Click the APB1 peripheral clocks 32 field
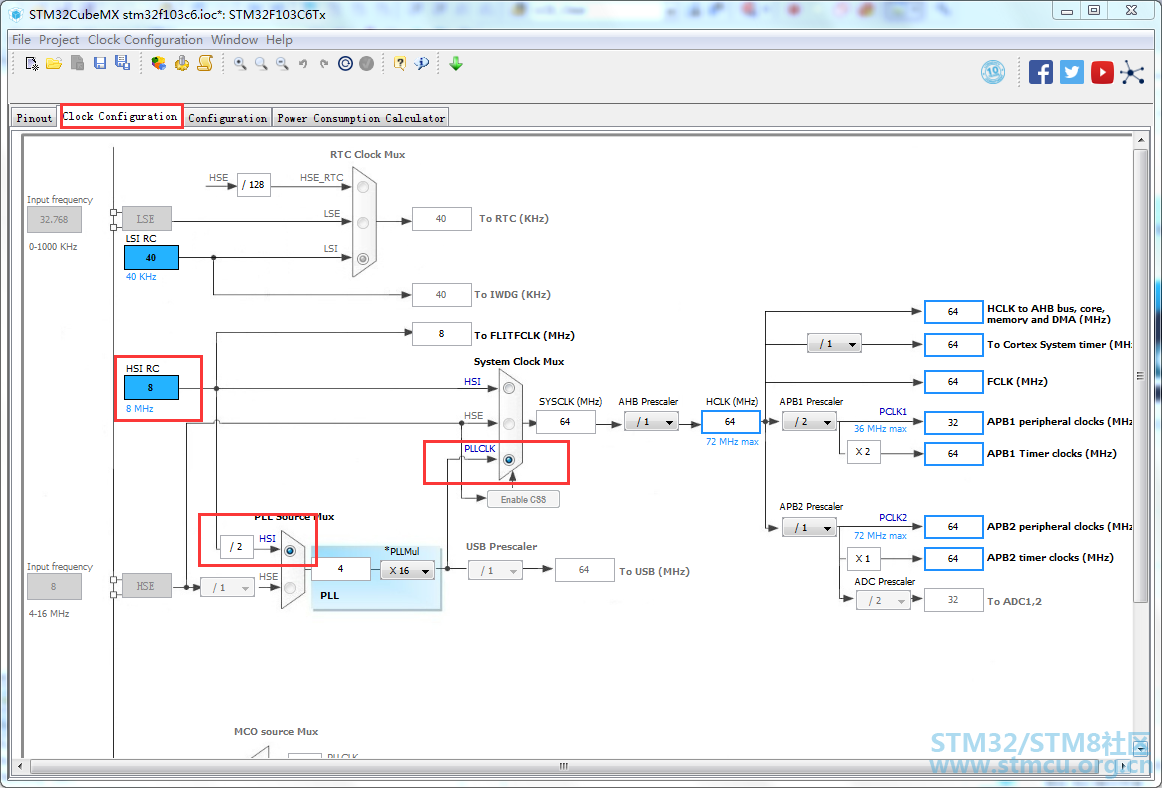1162x788 pixels. click(953, 422)
